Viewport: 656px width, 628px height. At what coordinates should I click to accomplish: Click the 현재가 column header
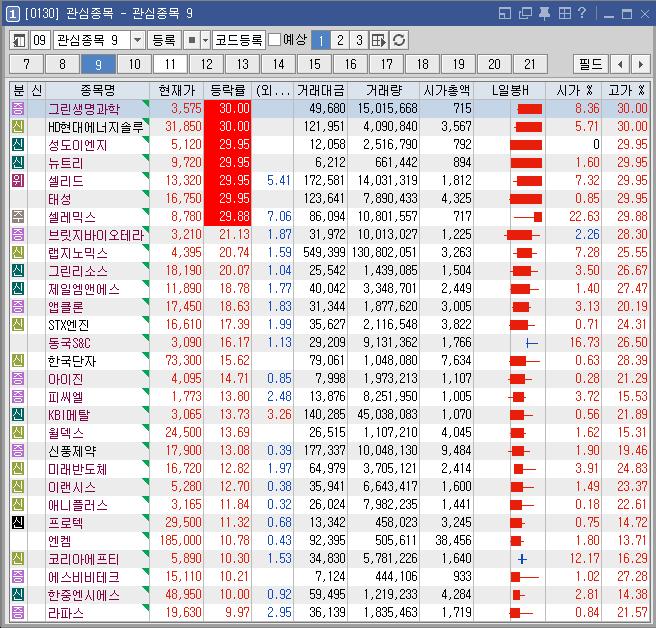click(x=177, y=90)
